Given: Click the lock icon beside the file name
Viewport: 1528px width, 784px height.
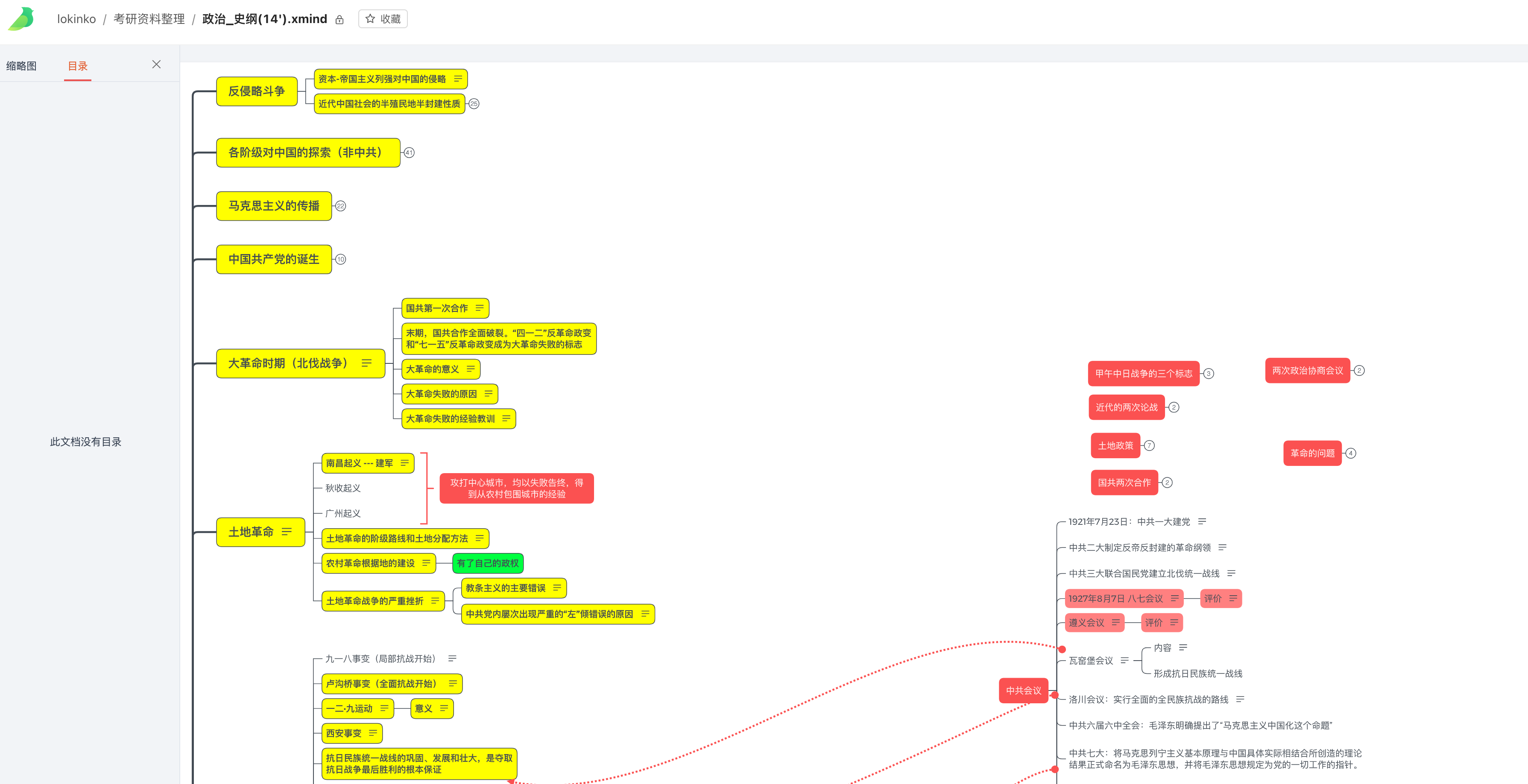Looking at the screenshot, I should tap(339, 20).
